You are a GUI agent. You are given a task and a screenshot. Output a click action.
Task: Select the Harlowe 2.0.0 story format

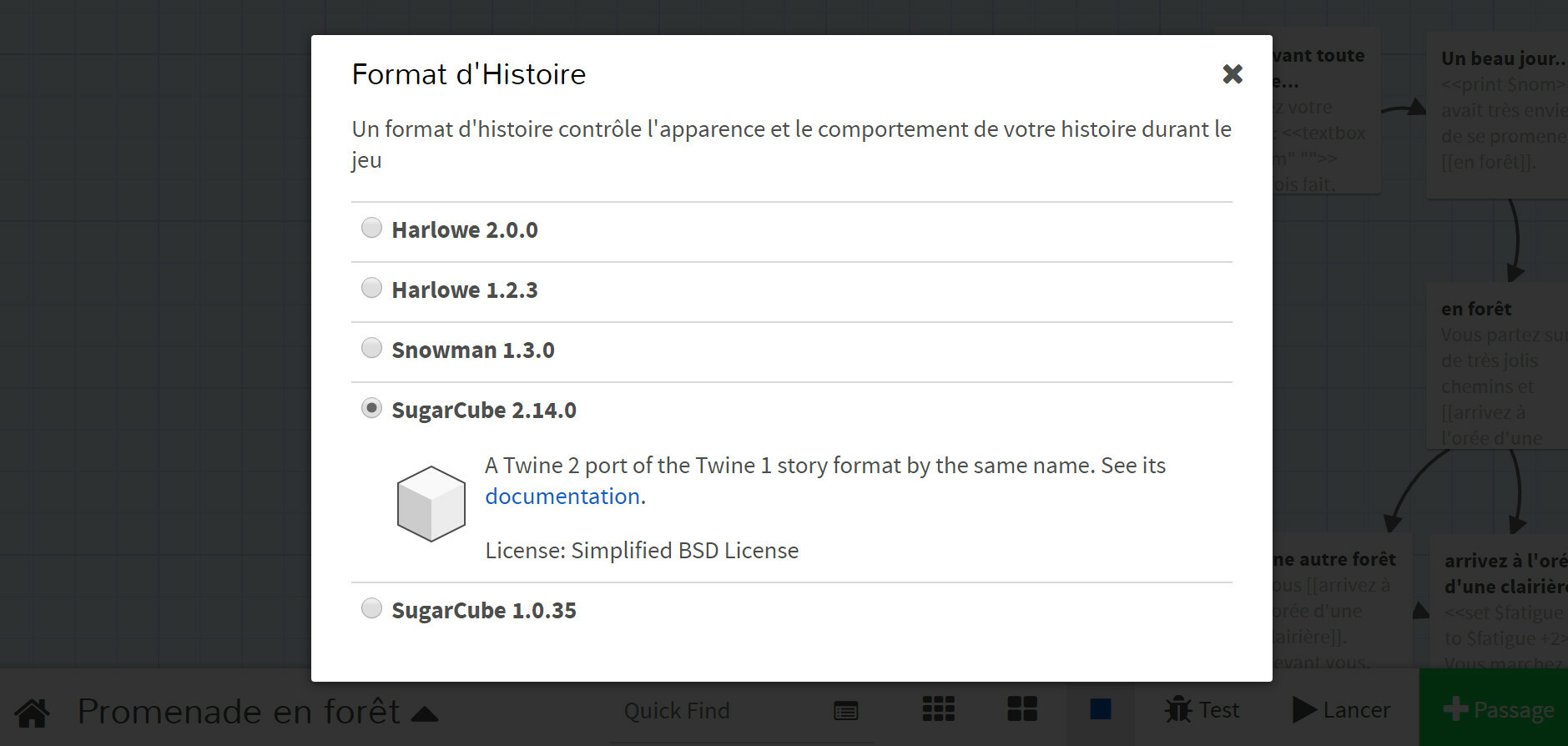tap(371, 228)
